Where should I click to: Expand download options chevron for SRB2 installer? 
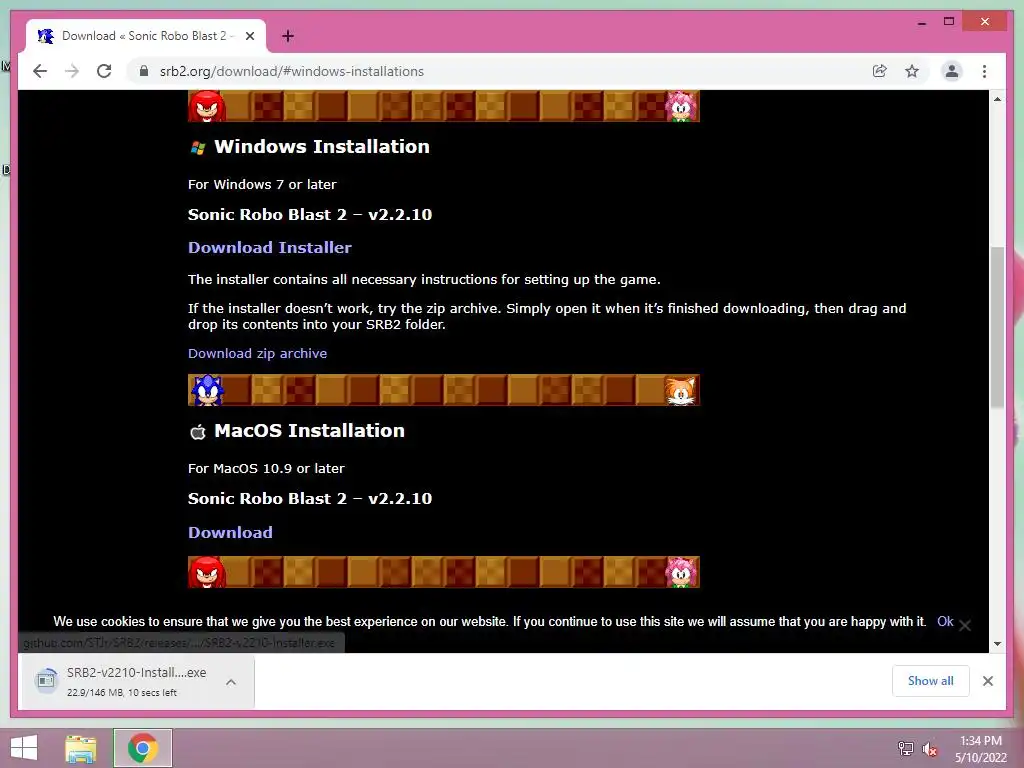[x=231, y=682]
